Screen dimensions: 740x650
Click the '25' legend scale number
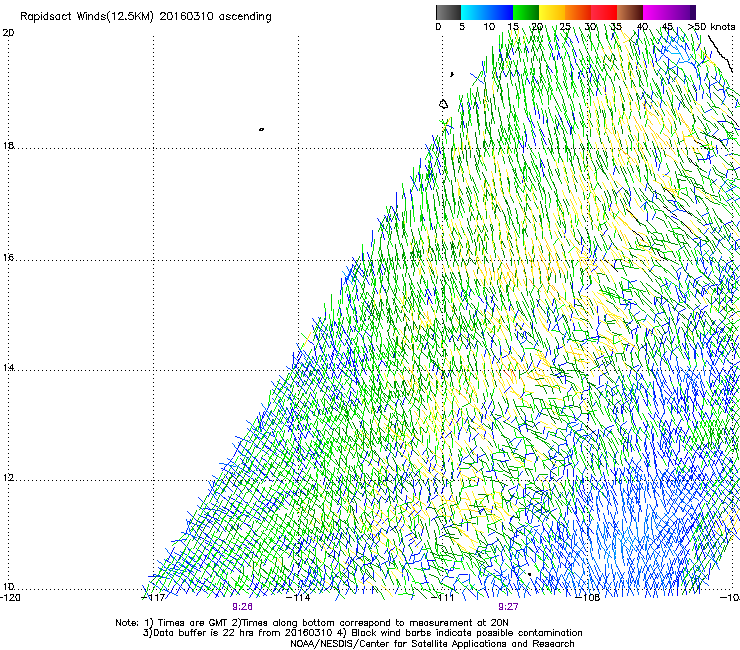tap(565, 27)
